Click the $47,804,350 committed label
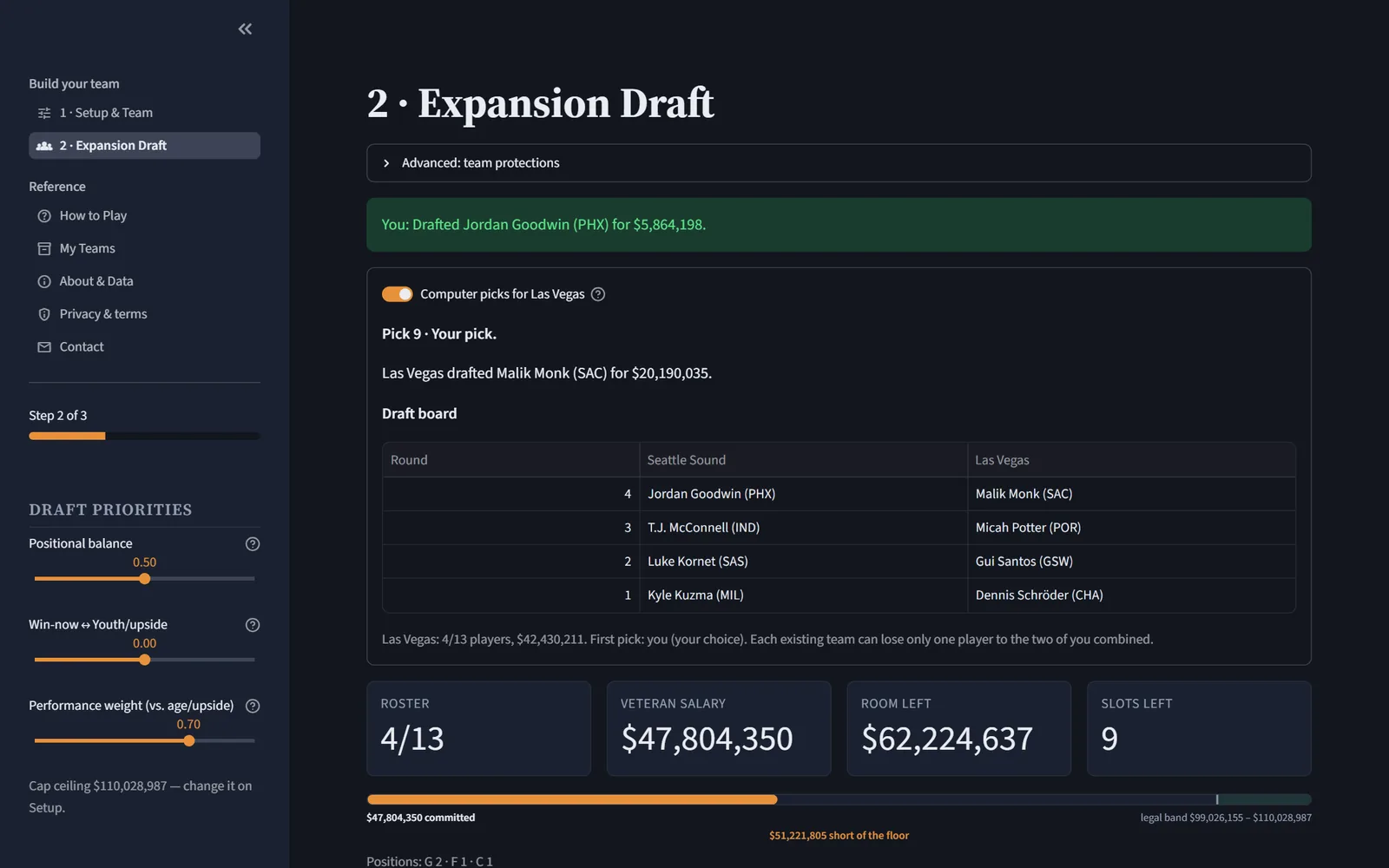 click(421, 818)
